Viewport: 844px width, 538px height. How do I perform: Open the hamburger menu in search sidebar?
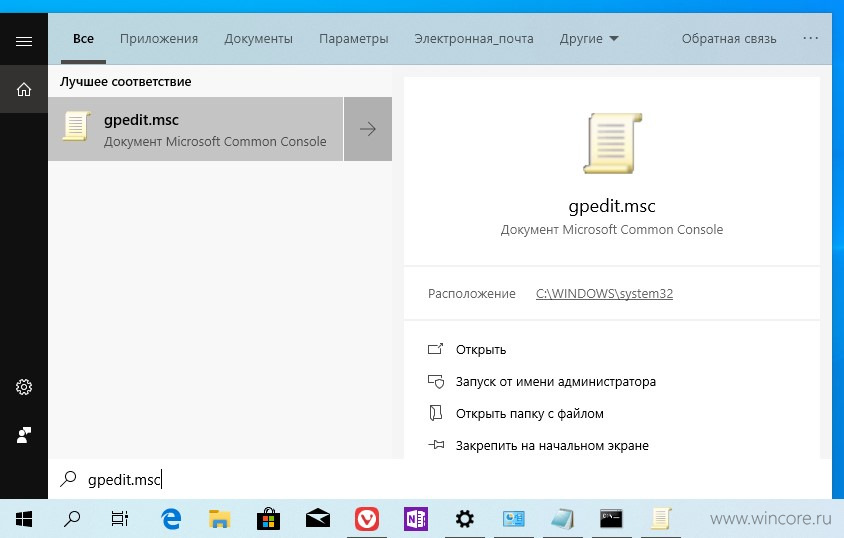[x=24, y=41]
